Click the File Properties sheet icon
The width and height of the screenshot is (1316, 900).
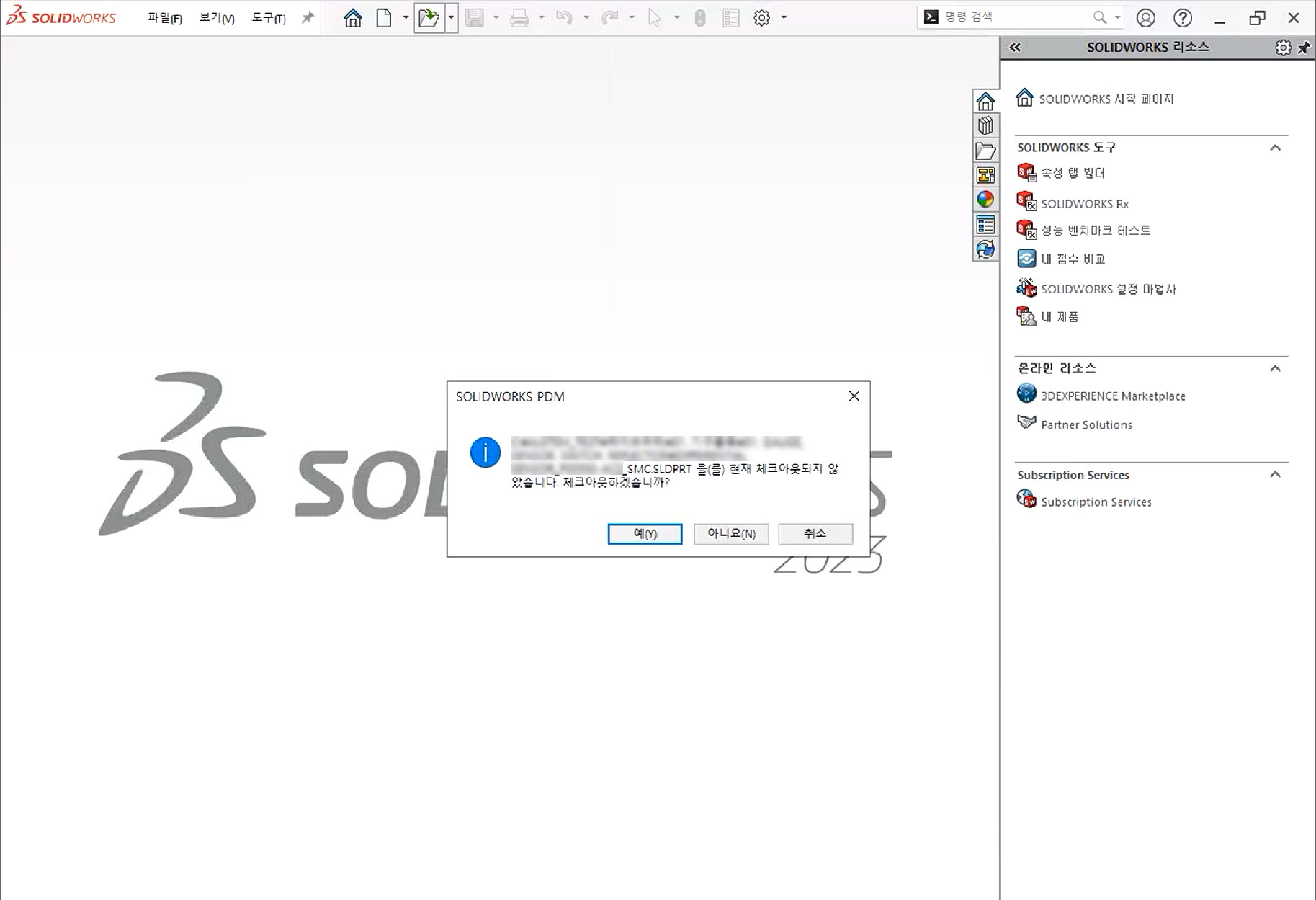(x=730, y=18)
